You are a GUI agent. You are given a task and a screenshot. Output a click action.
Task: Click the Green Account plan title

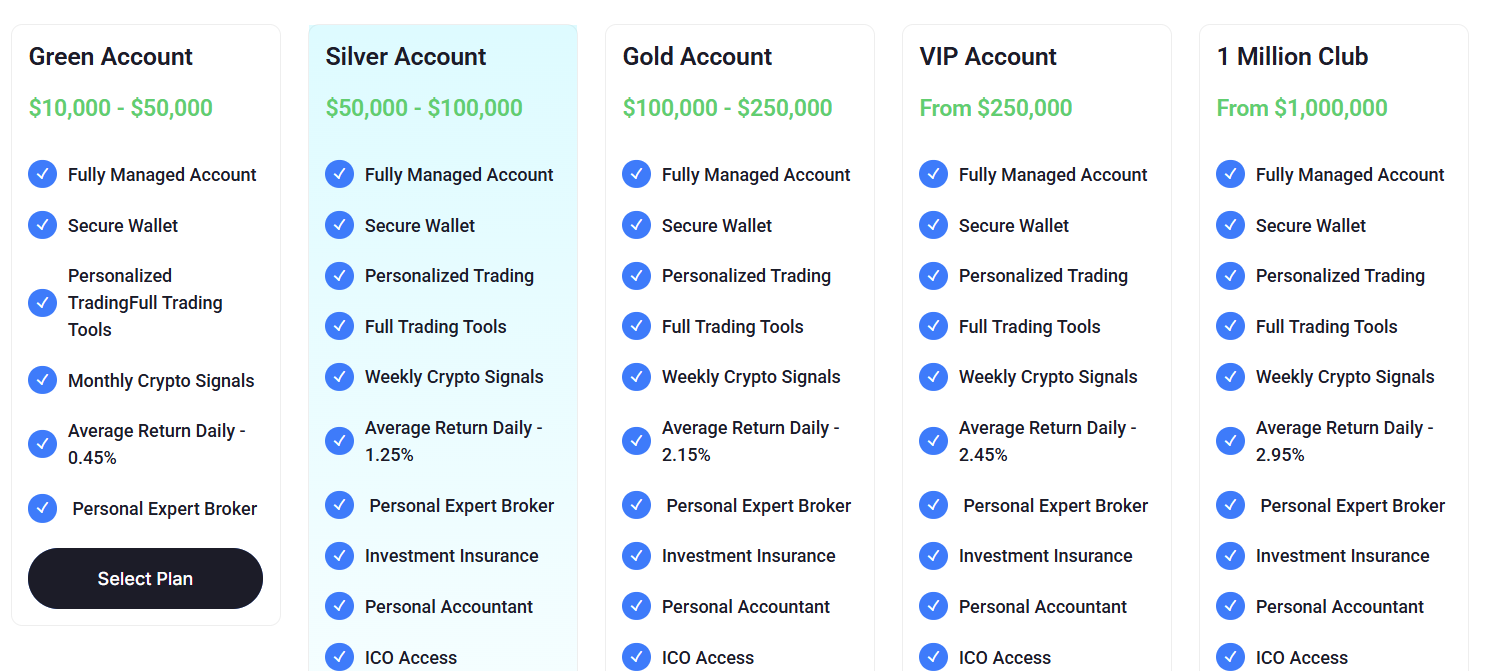(111, 57)
